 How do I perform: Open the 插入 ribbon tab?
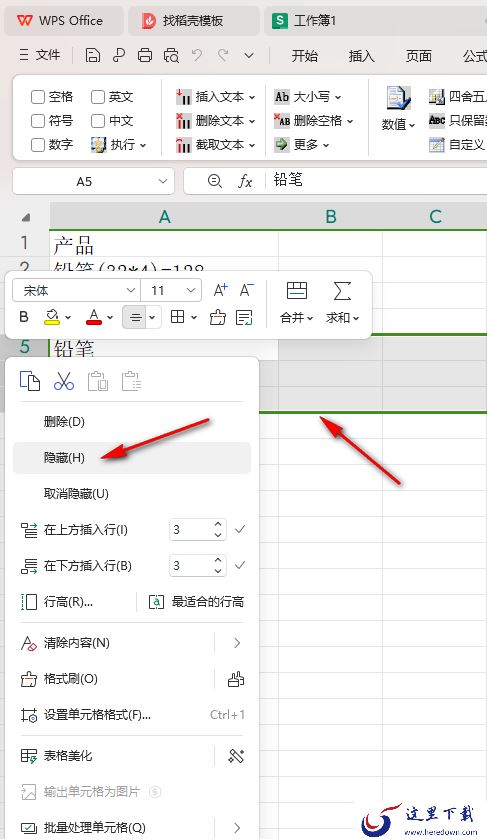(362, 56)
